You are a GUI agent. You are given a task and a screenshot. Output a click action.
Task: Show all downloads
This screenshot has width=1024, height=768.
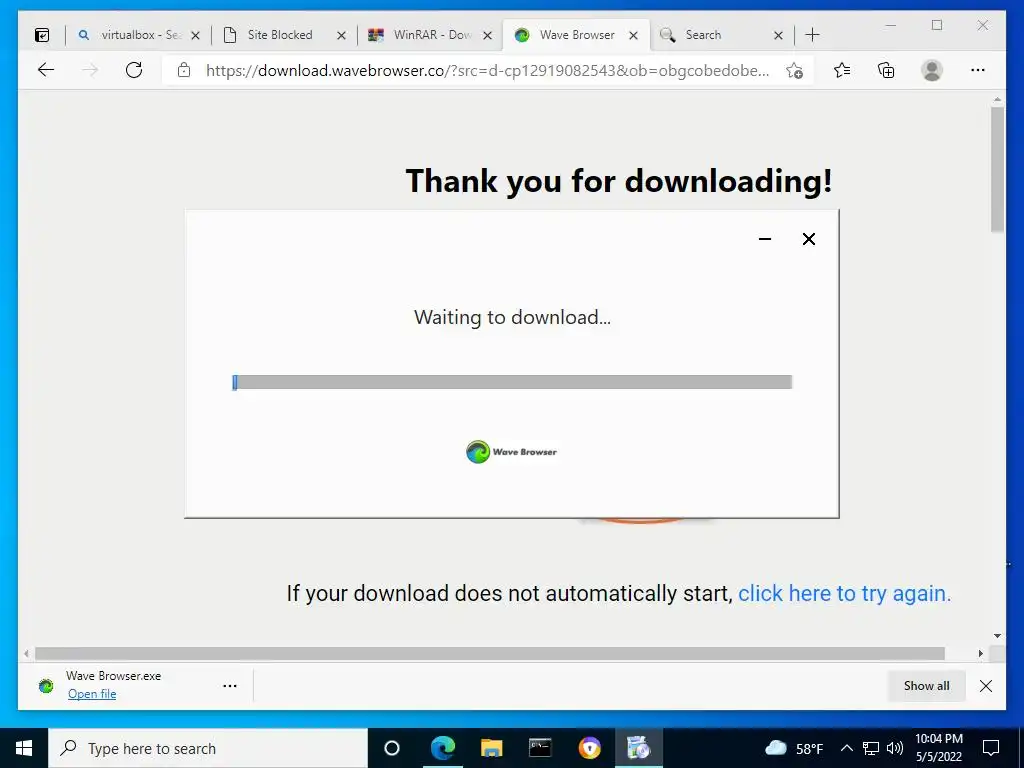coord(927,686)
